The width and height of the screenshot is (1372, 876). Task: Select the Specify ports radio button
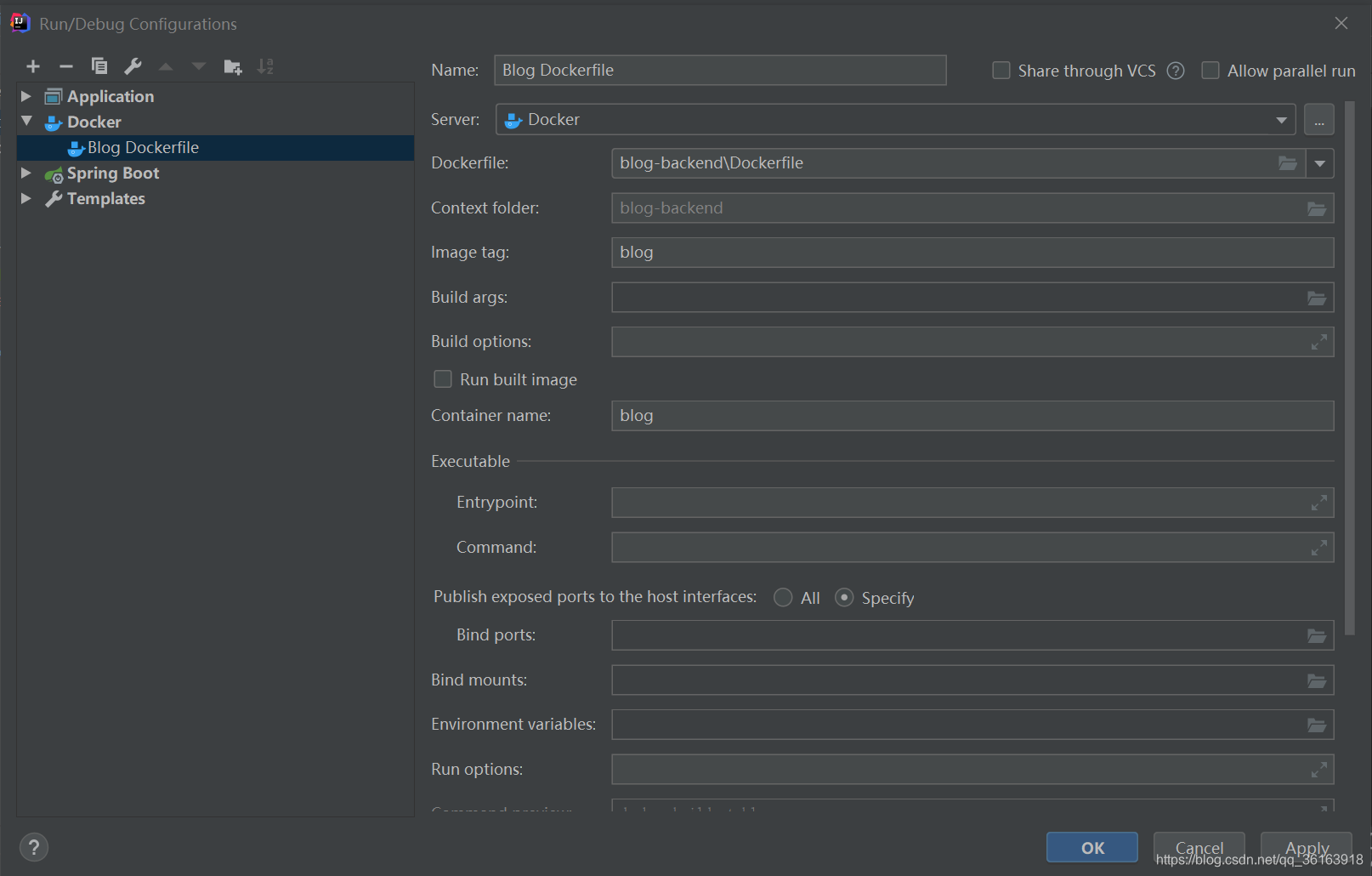pos(844,598)
